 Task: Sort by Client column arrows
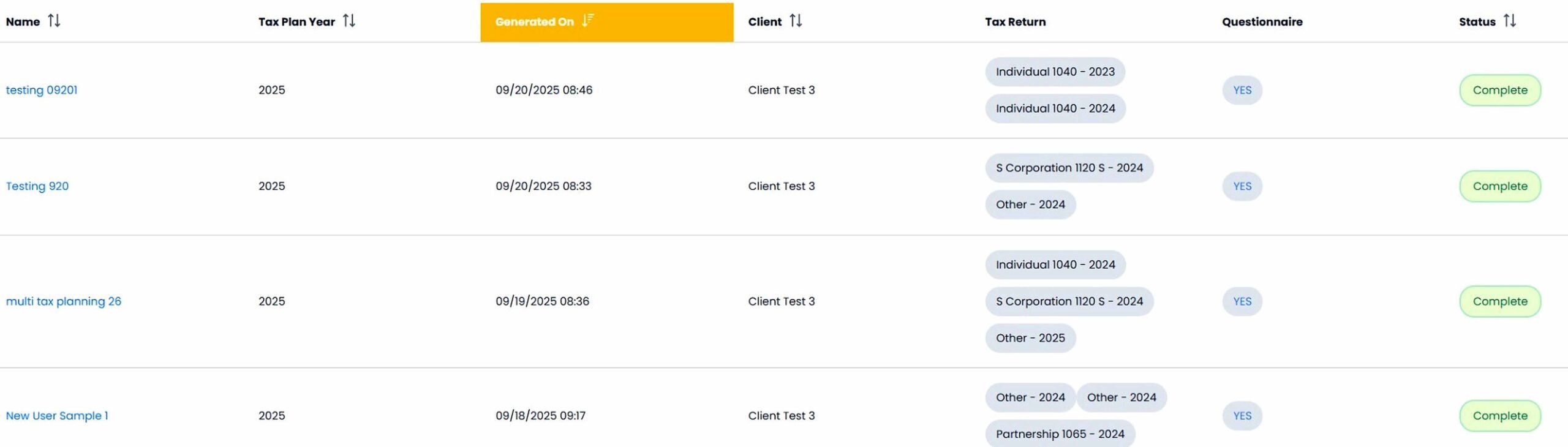click(795, 21)
